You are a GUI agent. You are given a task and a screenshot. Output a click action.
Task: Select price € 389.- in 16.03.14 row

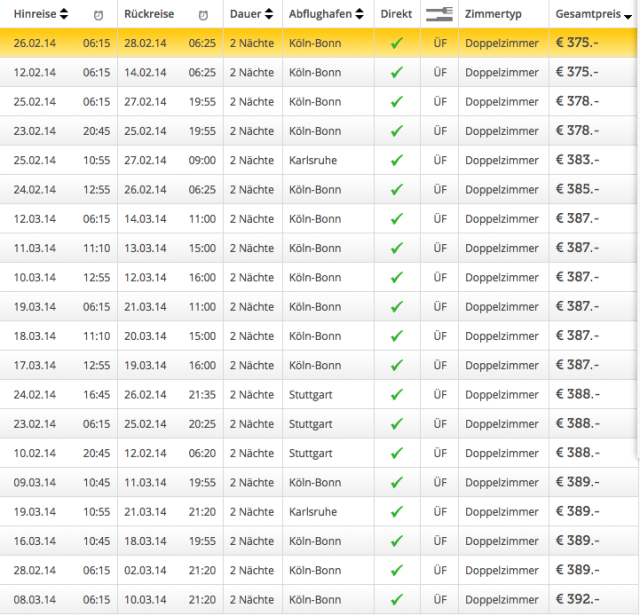(577, 541)
